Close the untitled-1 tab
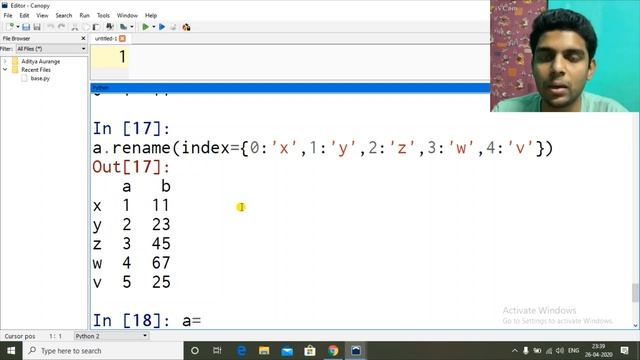Screen dimensions: 640x360 [x=122, y=38]
